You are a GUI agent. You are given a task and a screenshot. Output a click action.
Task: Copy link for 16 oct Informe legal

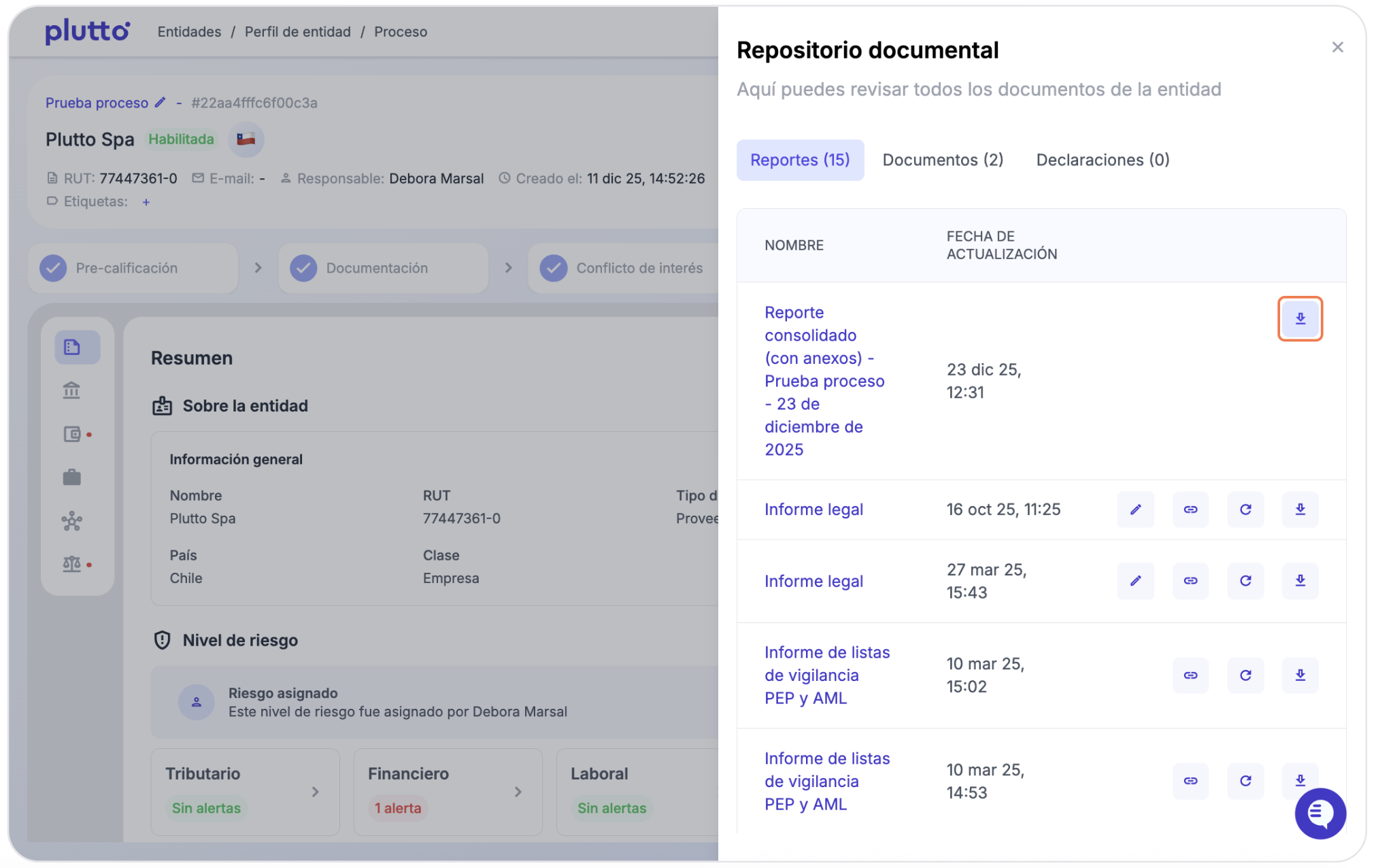(x=1190, y=510)
